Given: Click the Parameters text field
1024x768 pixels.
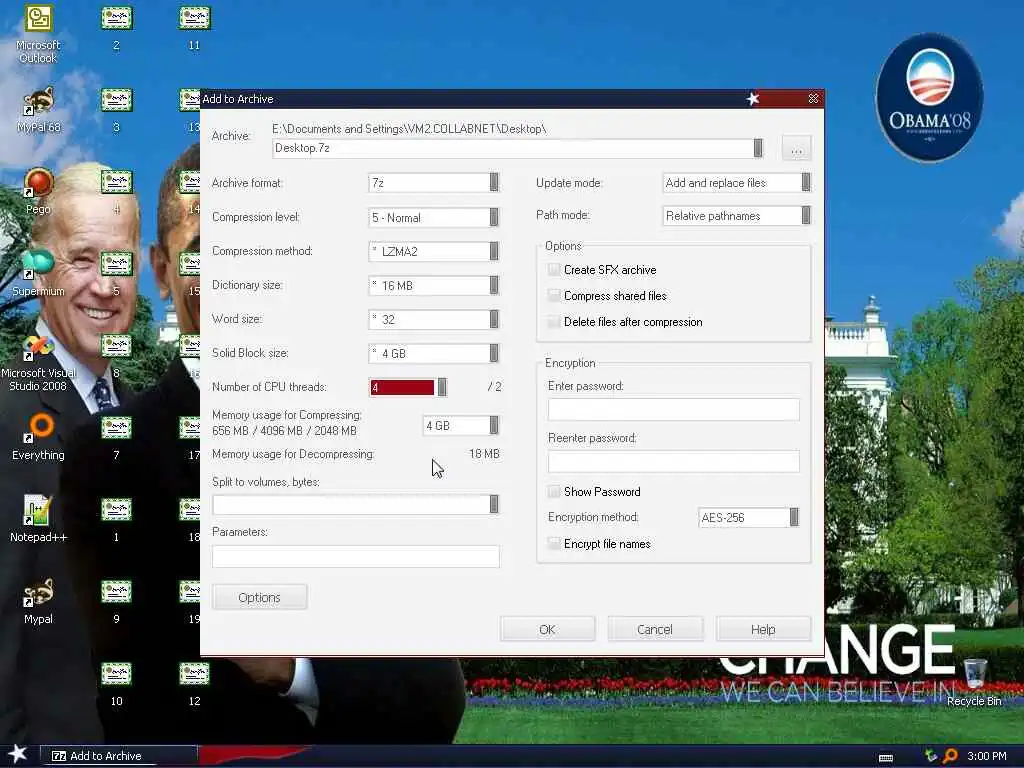Looking at the screenshot, I should [356, 556].
